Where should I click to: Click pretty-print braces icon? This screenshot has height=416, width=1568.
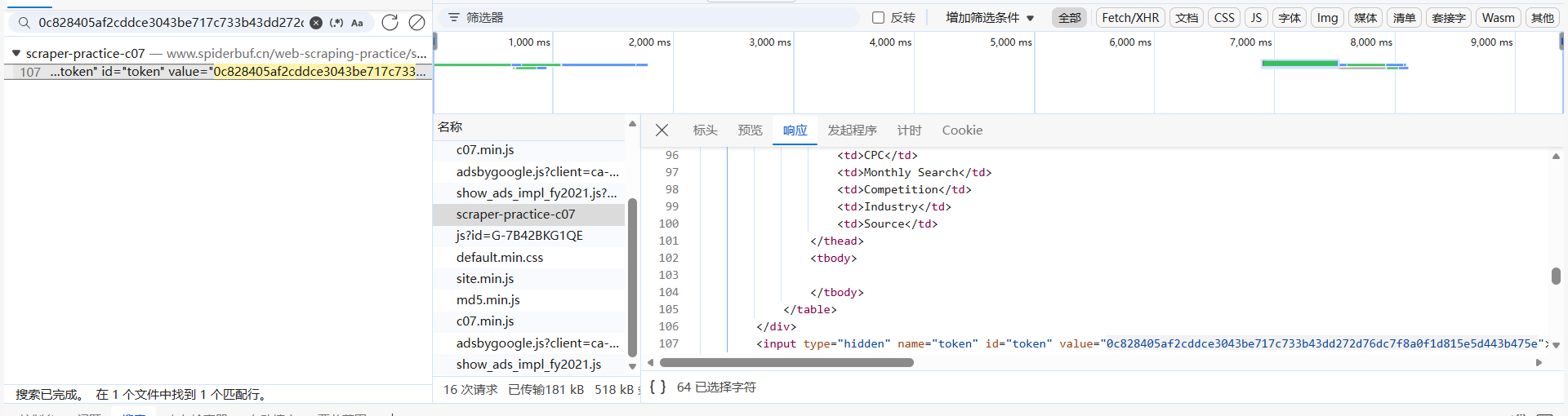pyautogui.click(x=657, y=387)
